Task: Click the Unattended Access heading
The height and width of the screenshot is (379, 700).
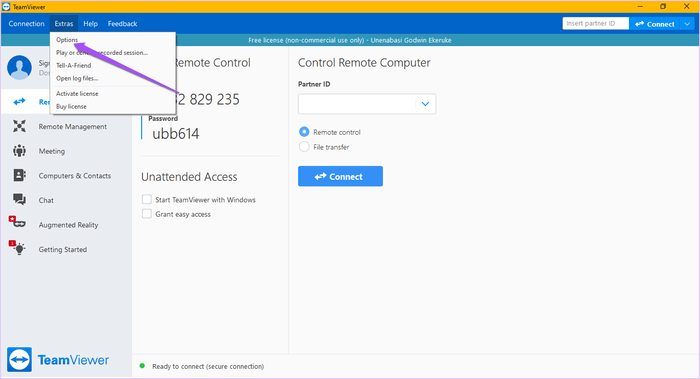Action: (189, 177)
